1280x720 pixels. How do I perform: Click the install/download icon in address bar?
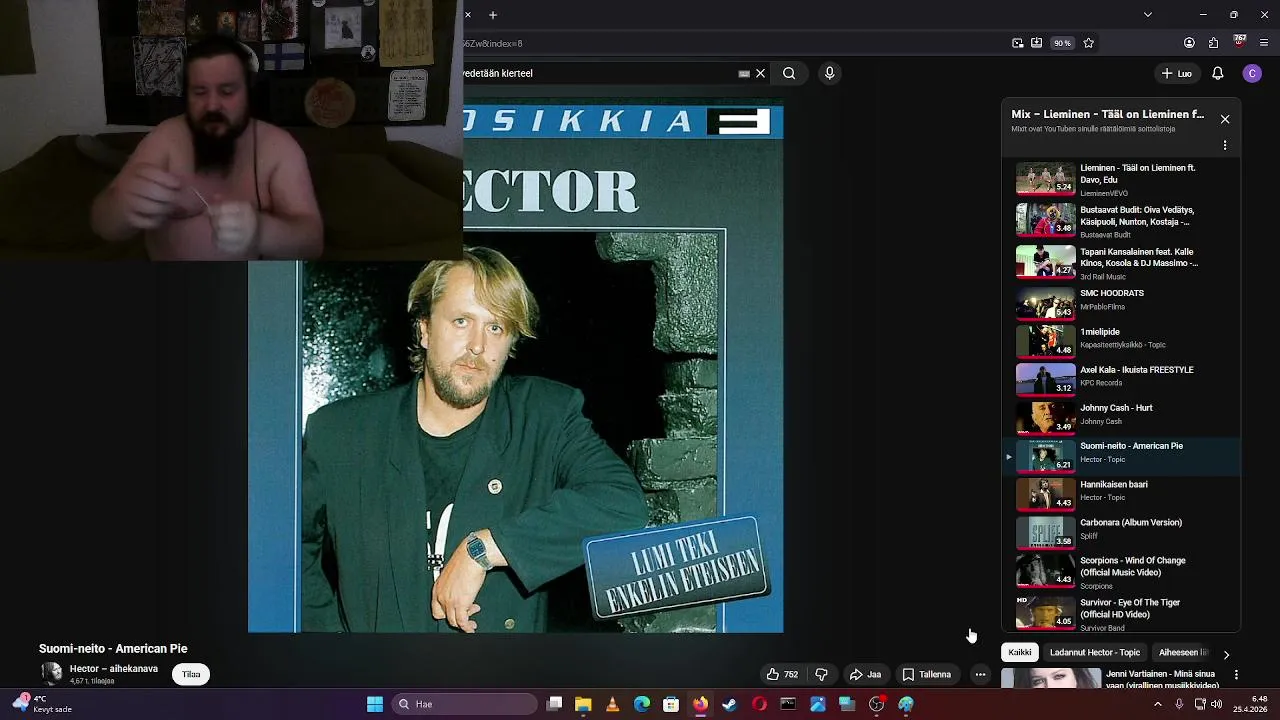1037,43
